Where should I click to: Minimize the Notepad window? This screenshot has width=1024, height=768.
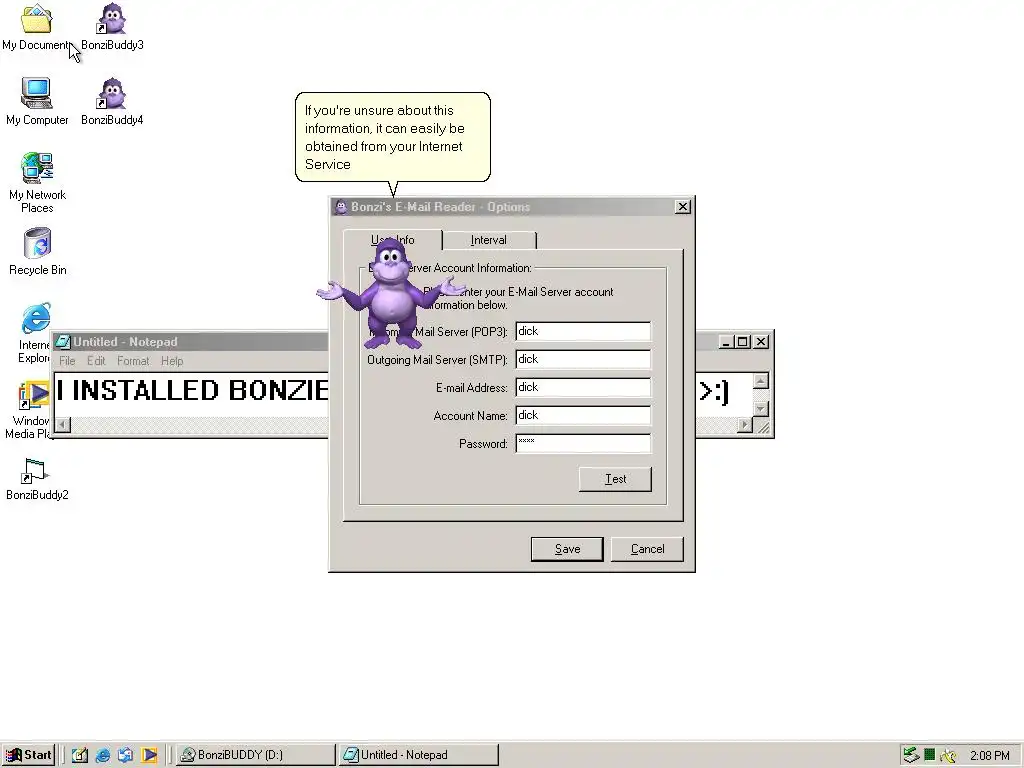click(x=726, y=342)
